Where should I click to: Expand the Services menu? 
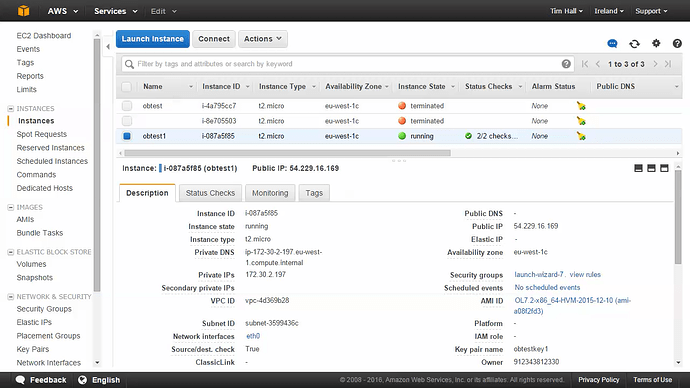[x=116, y=11]
